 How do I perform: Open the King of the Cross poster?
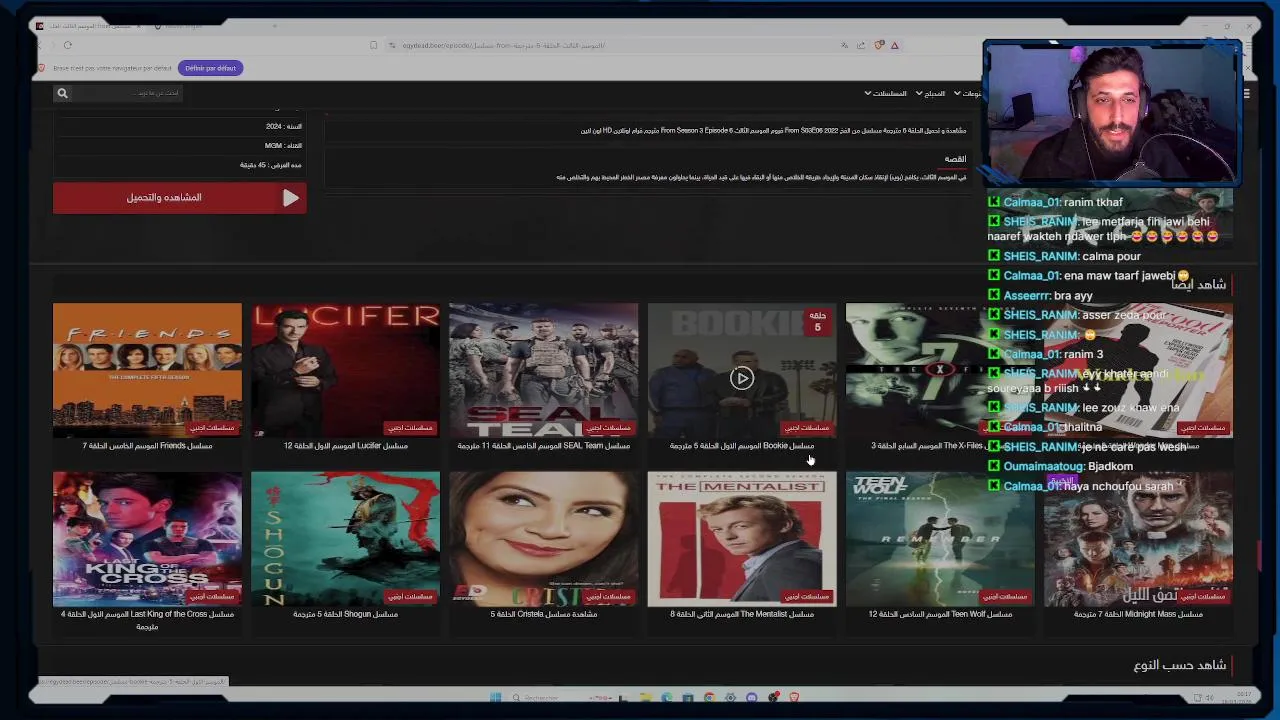(147, 539)
